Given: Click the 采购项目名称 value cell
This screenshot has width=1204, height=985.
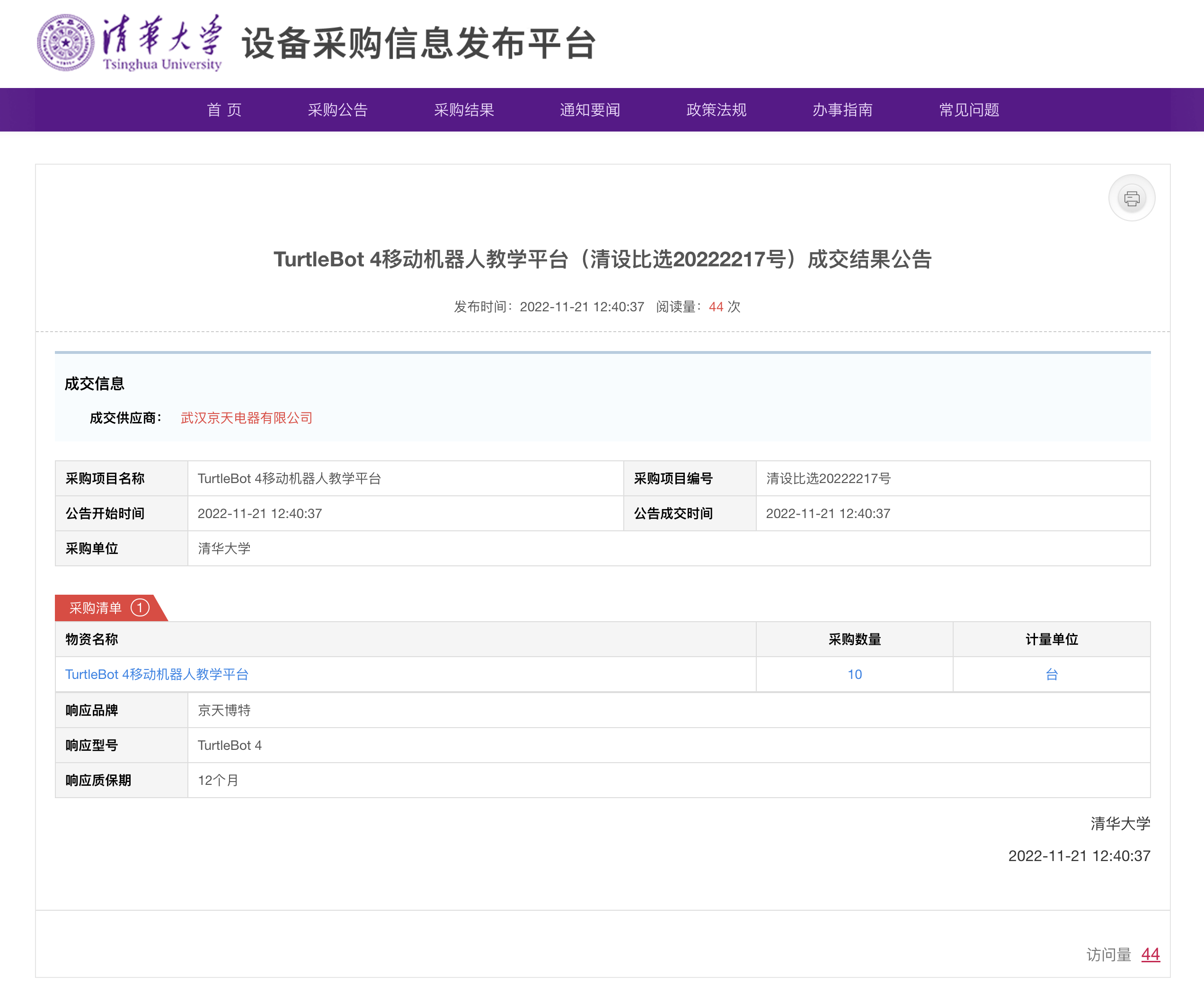Looking at the screenshot, I should (x=405, y=478).
